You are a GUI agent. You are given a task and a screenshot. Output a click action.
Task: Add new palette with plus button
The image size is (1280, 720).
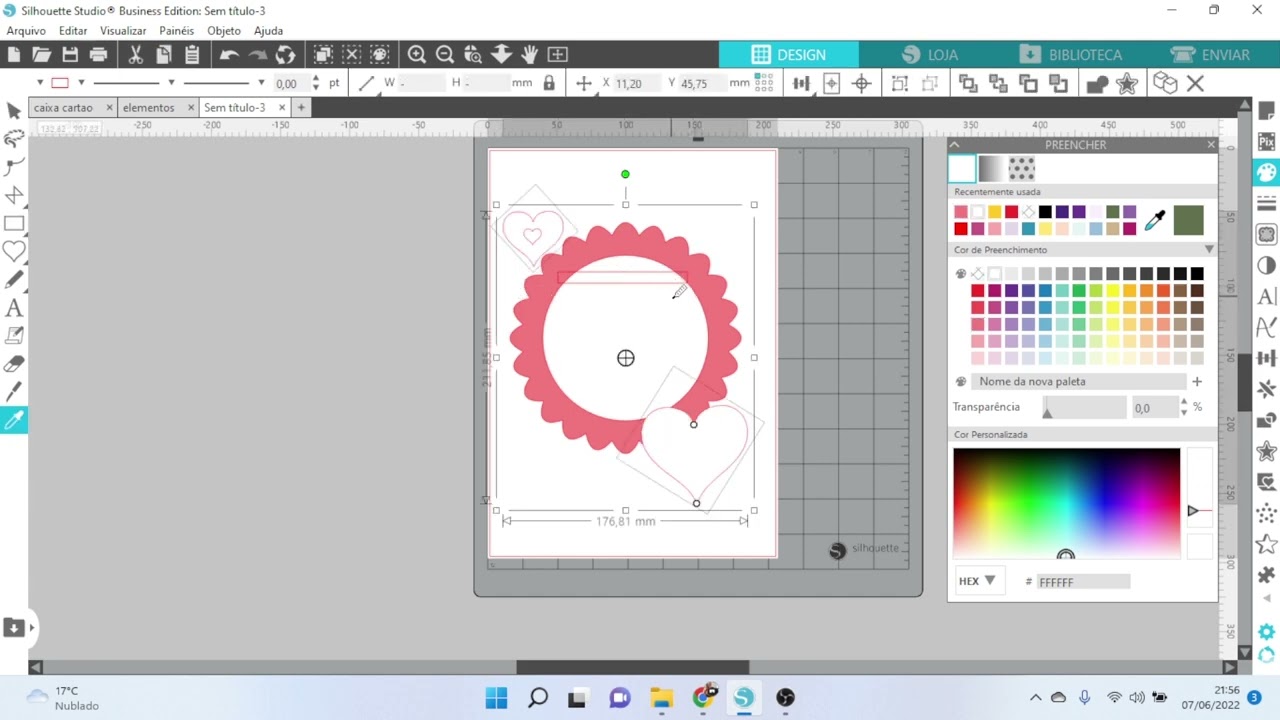(1197, 381)
